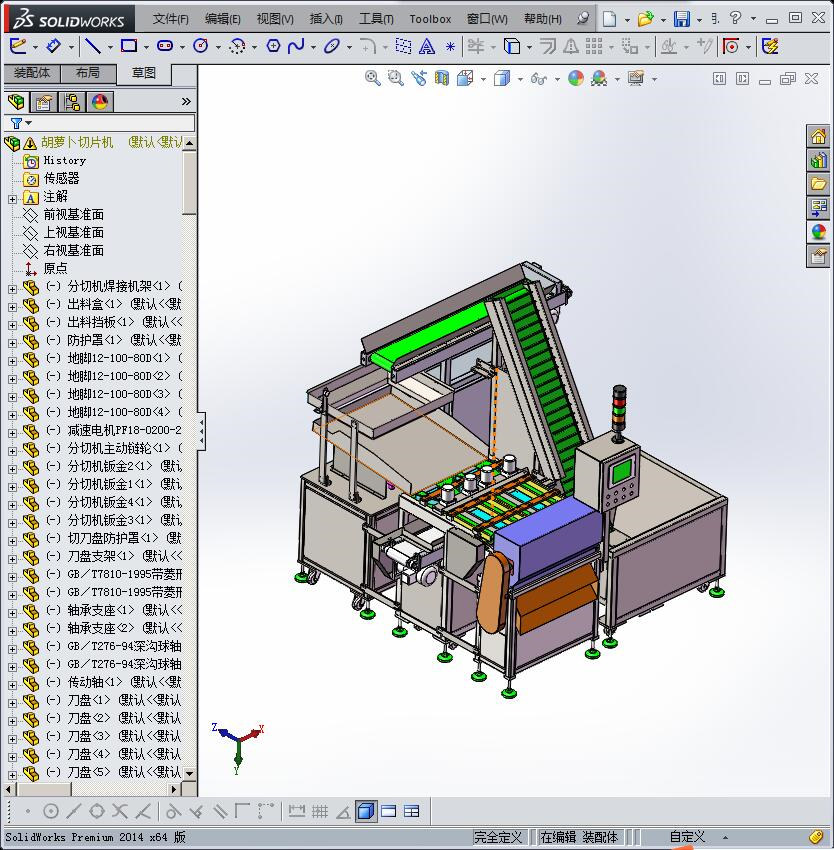Viewport: 834px width, 850px height.
Task: Open the DisplayManager tab icon
Action: [x=100, y=101]
